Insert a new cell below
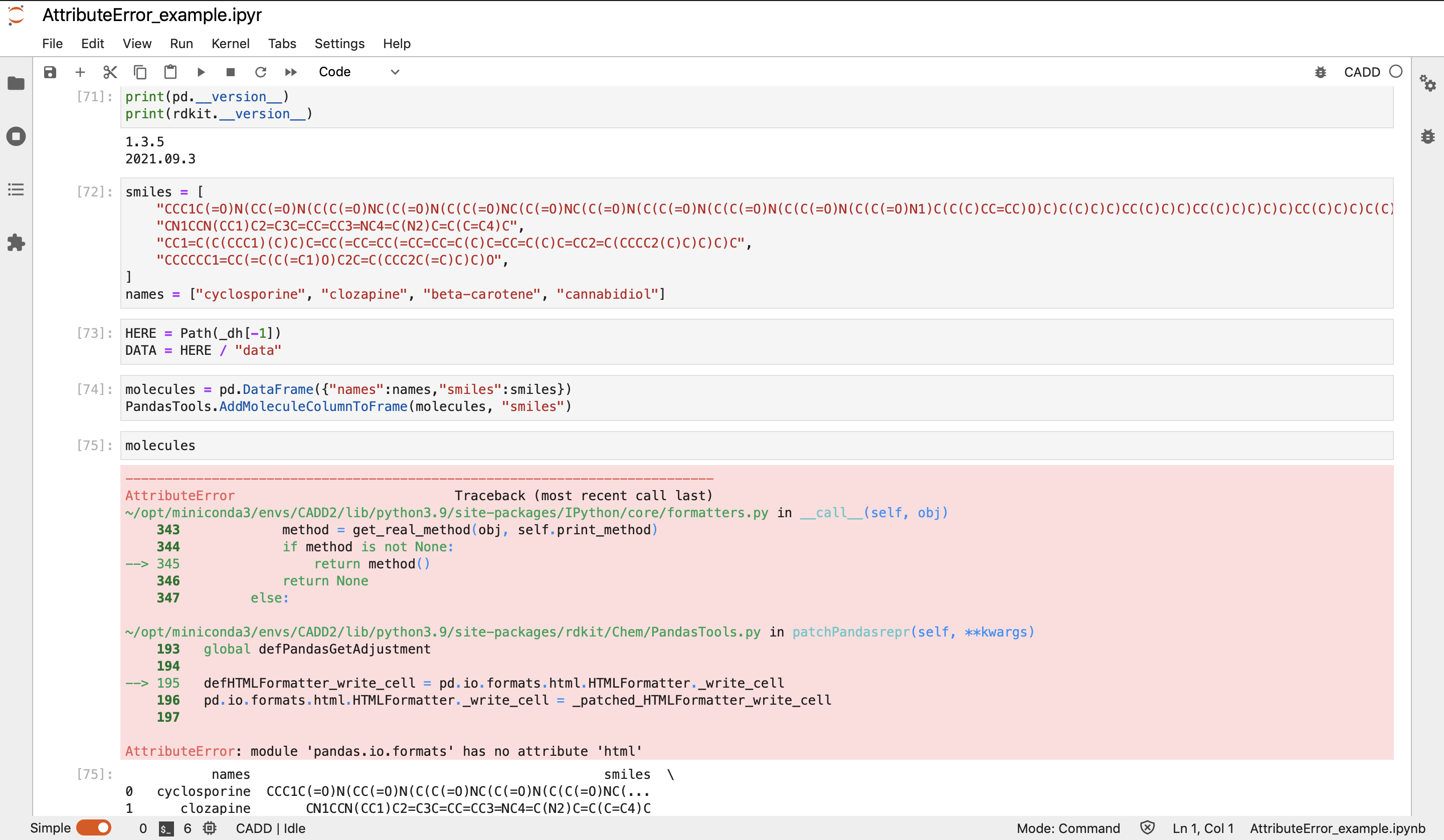Viewport: 1444px width, 840px height. pyautogui.click(x=80, y=72)
